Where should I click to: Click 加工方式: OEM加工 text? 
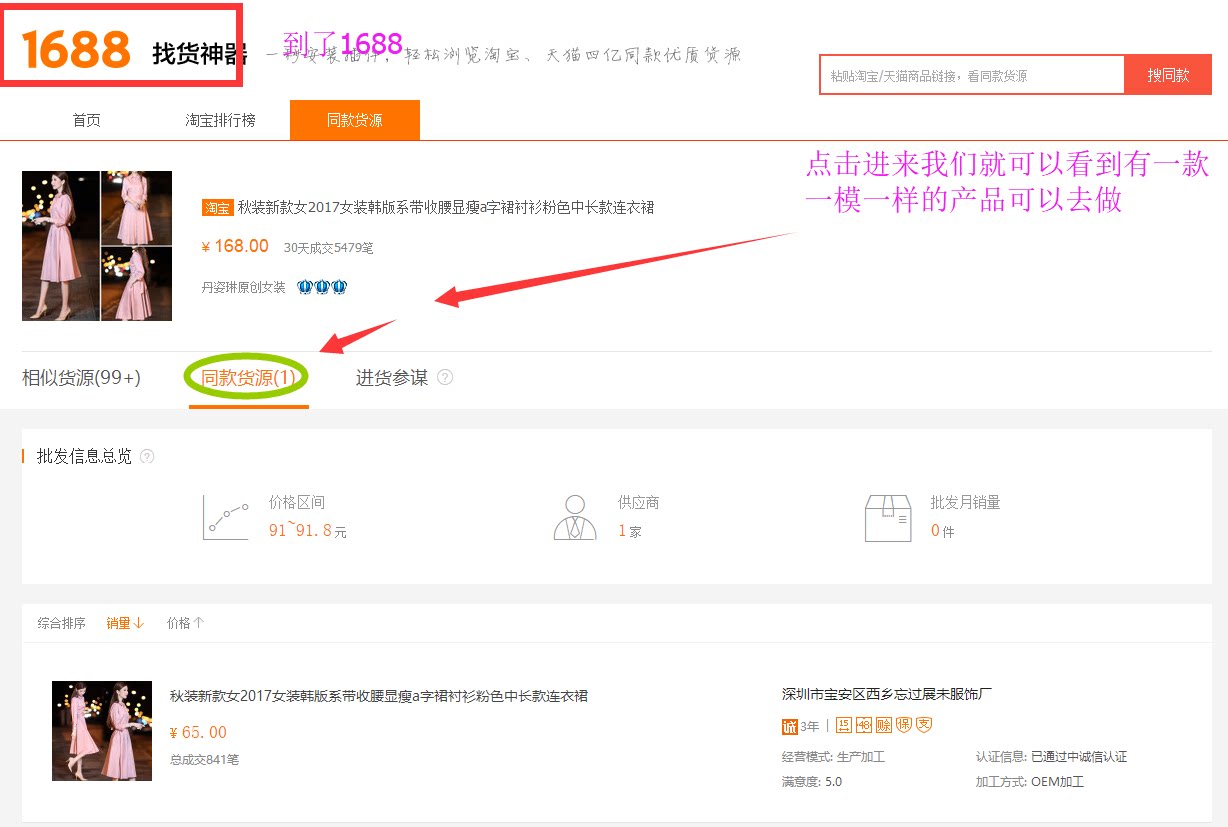pyautogui.click(x=1030, y=782)
